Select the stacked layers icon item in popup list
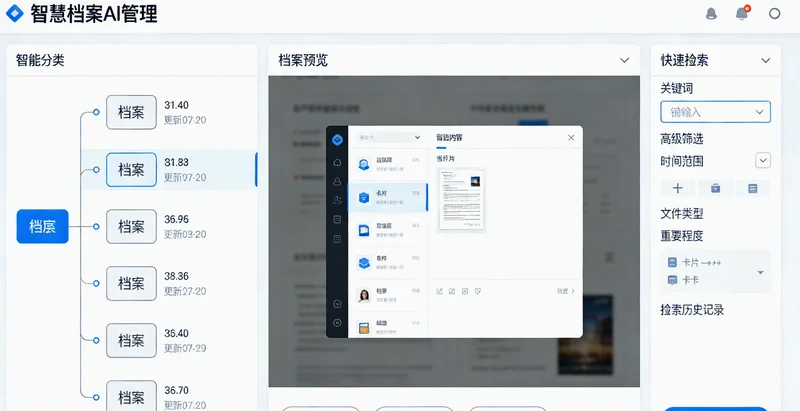This screenshot has height=411, width=800. pos(388,263)
